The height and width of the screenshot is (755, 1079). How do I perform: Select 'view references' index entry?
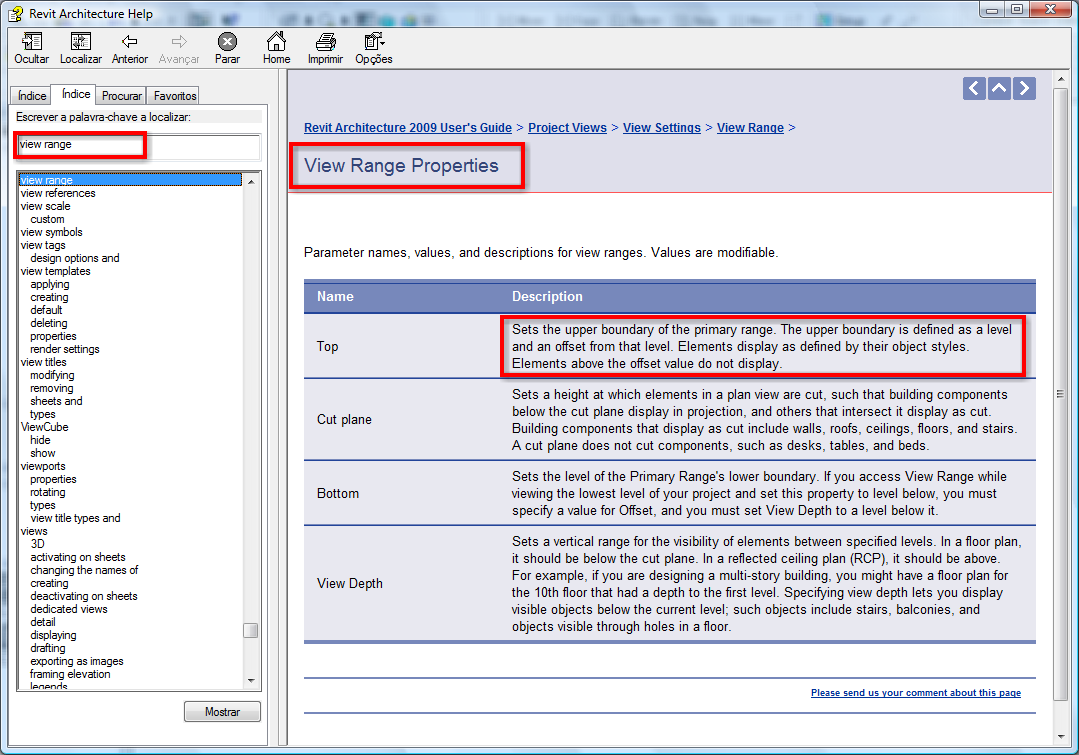(58, 193)
